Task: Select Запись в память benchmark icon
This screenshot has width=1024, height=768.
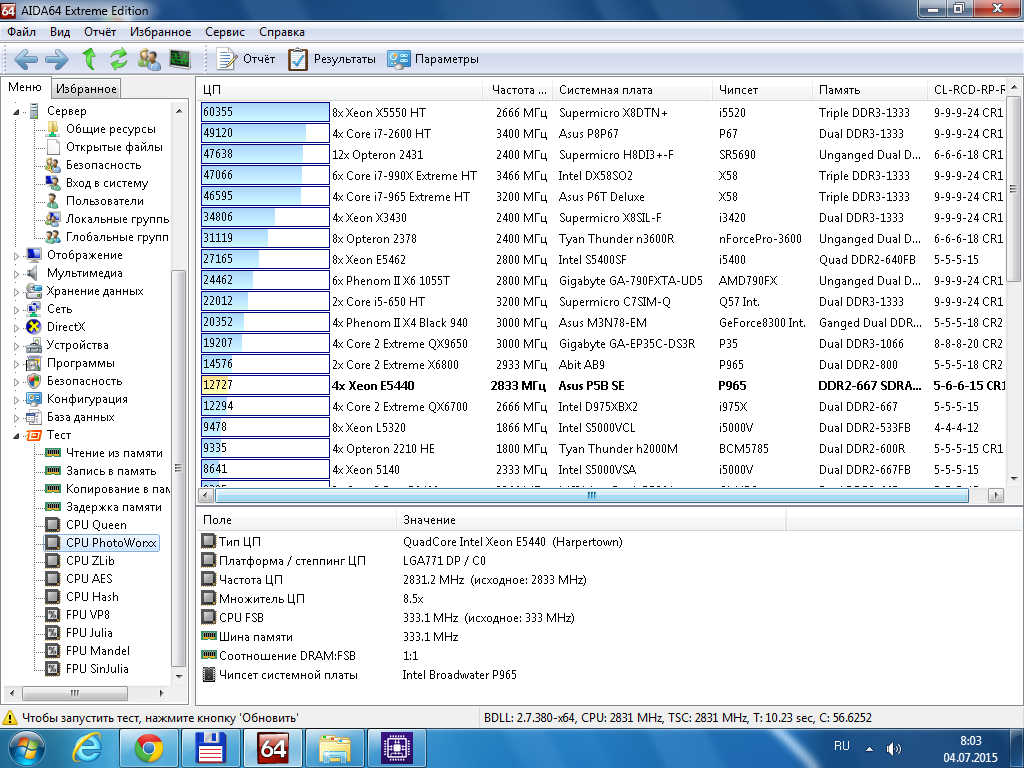Action: click(53, 471)
